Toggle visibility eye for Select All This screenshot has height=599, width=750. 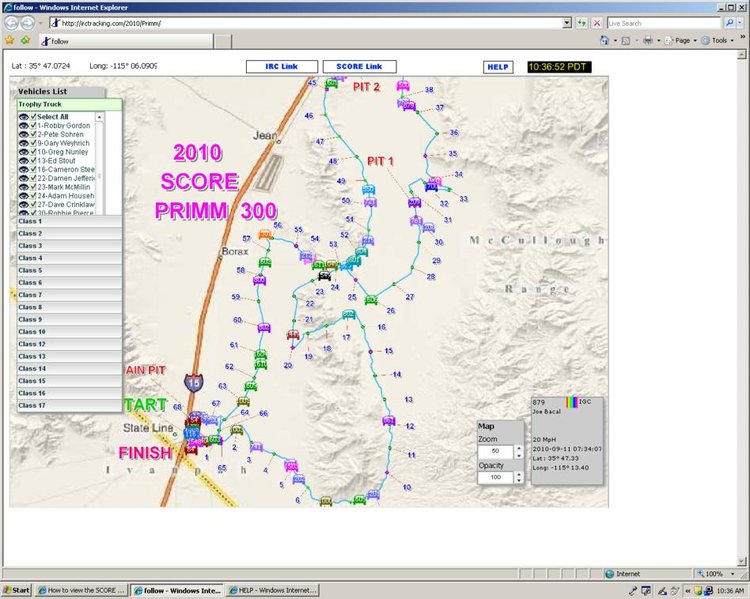23,117
